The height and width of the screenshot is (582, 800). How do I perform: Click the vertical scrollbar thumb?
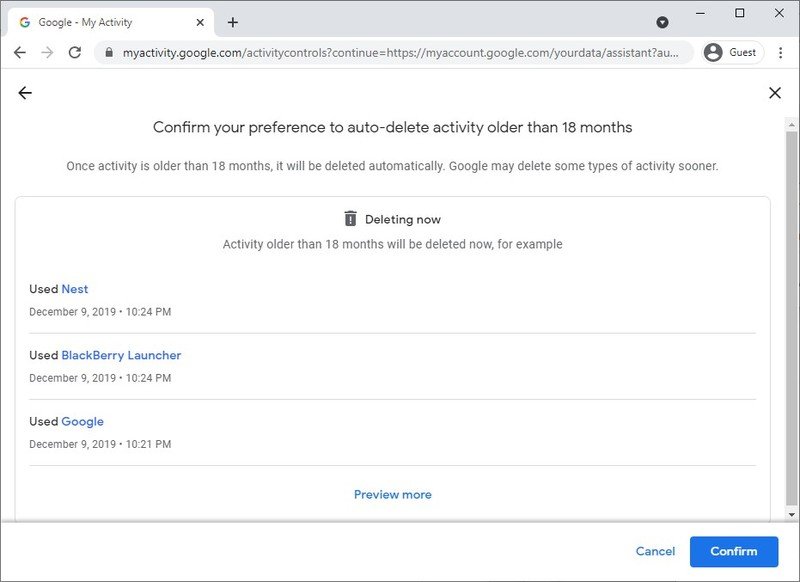coord(792,317)
